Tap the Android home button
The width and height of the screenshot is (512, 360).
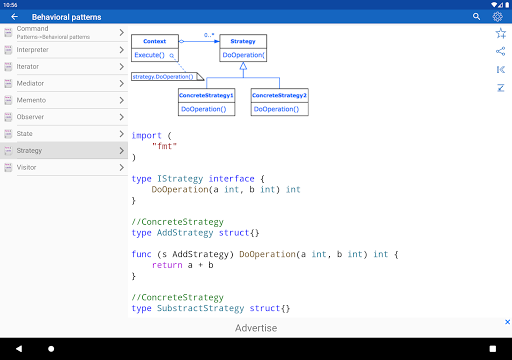click(51, 349)
